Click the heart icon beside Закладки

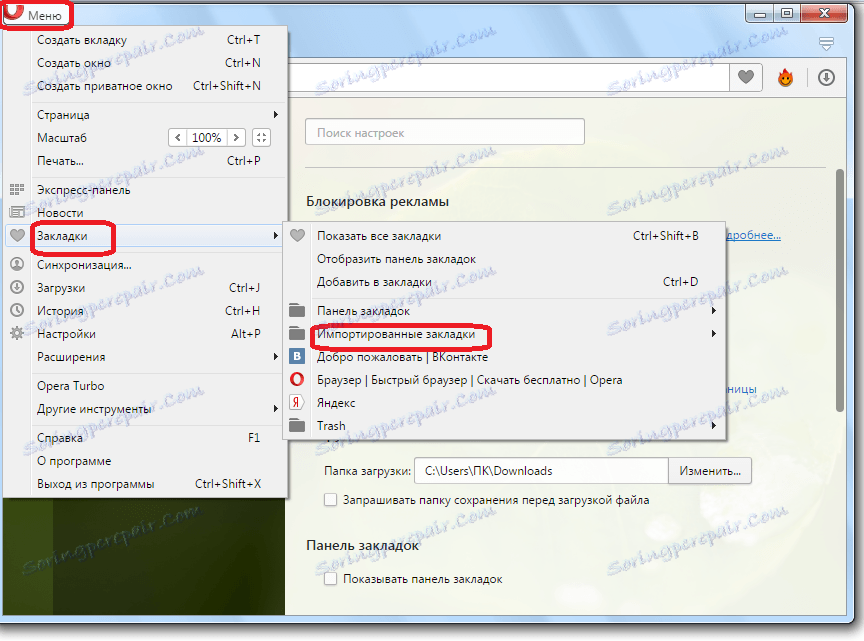point(17,235)
